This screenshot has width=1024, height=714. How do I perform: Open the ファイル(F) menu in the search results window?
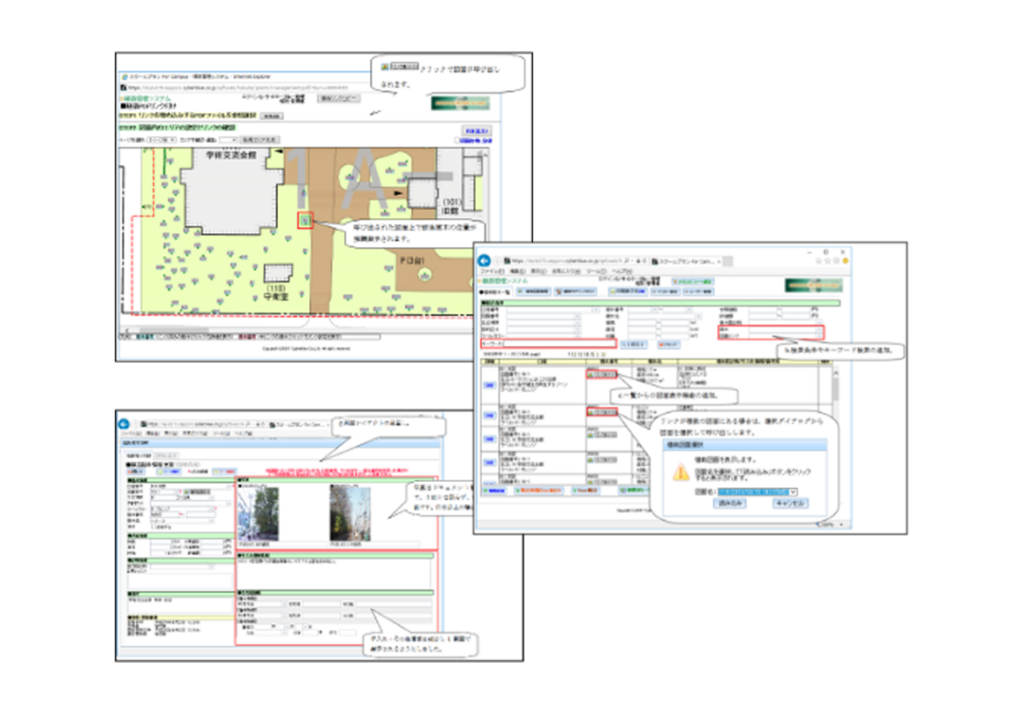pyautogui.click(x=491, y=271)
